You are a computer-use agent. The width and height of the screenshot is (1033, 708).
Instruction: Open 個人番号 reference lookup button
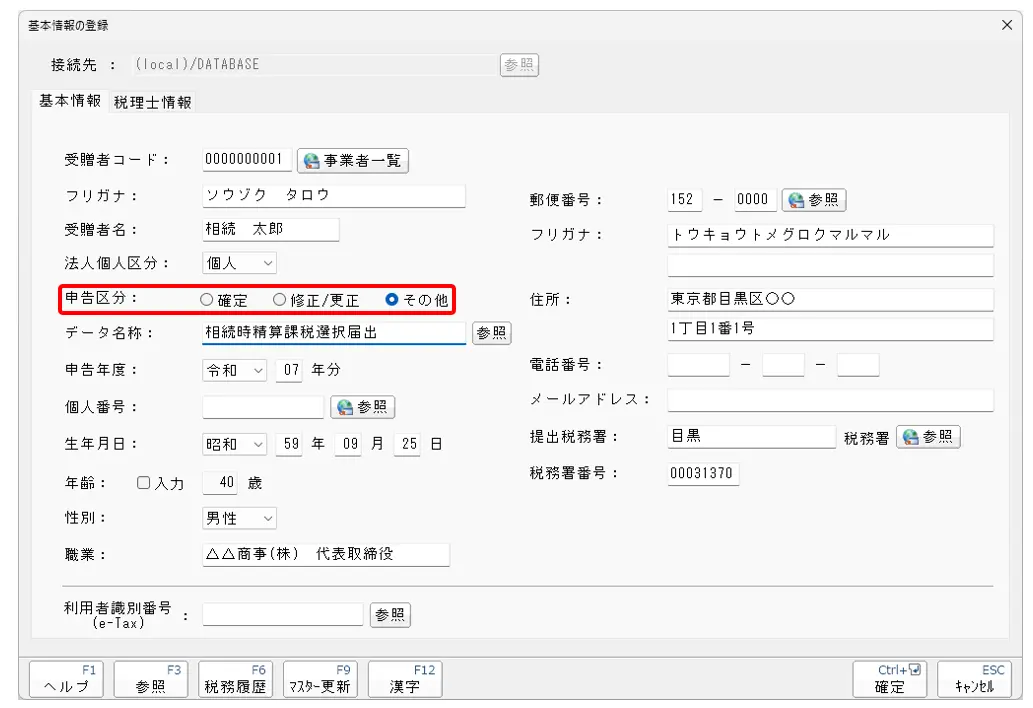pos(362,407)
